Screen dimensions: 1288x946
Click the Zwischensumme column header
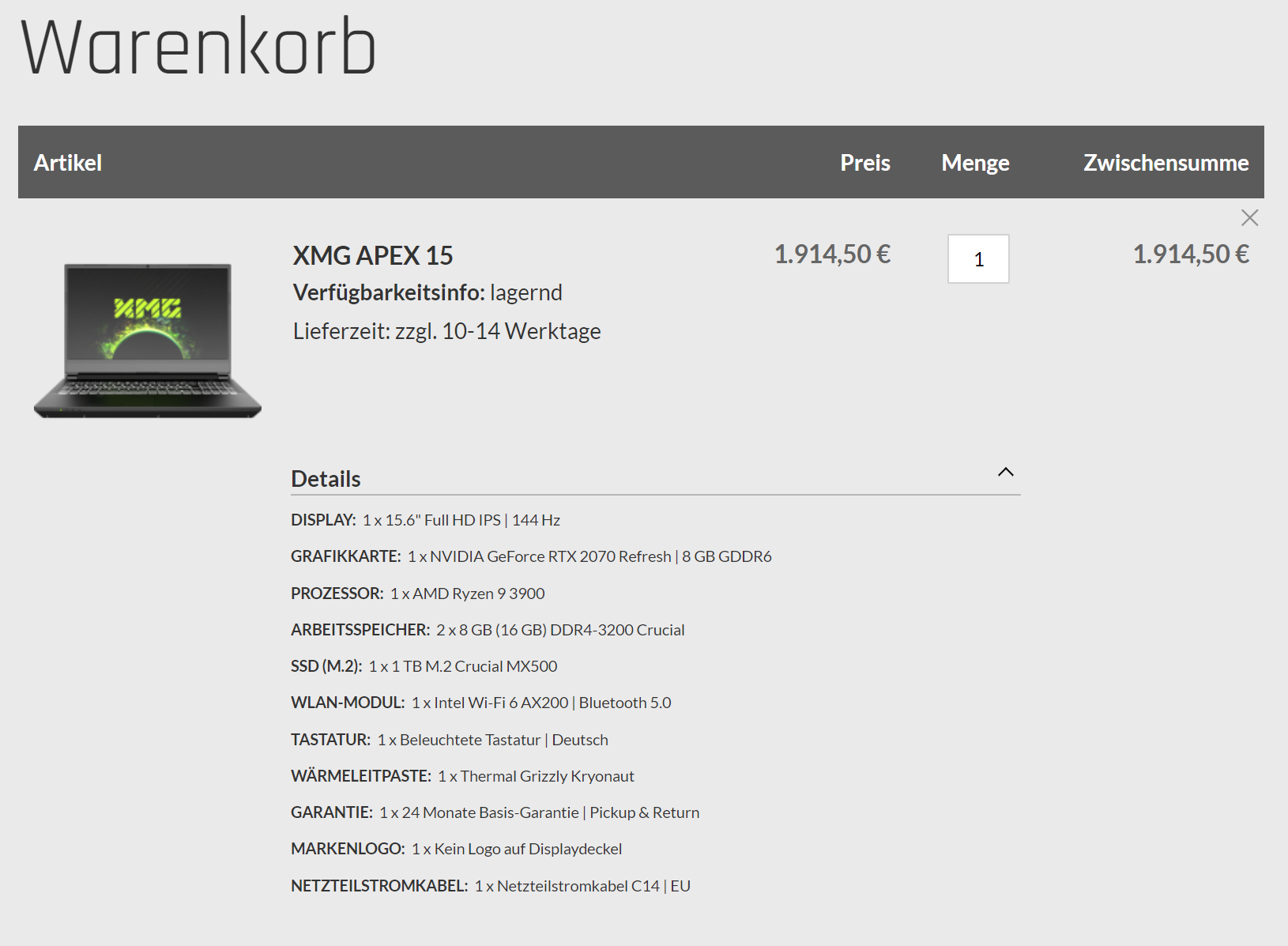click(x=1166, y=163)
